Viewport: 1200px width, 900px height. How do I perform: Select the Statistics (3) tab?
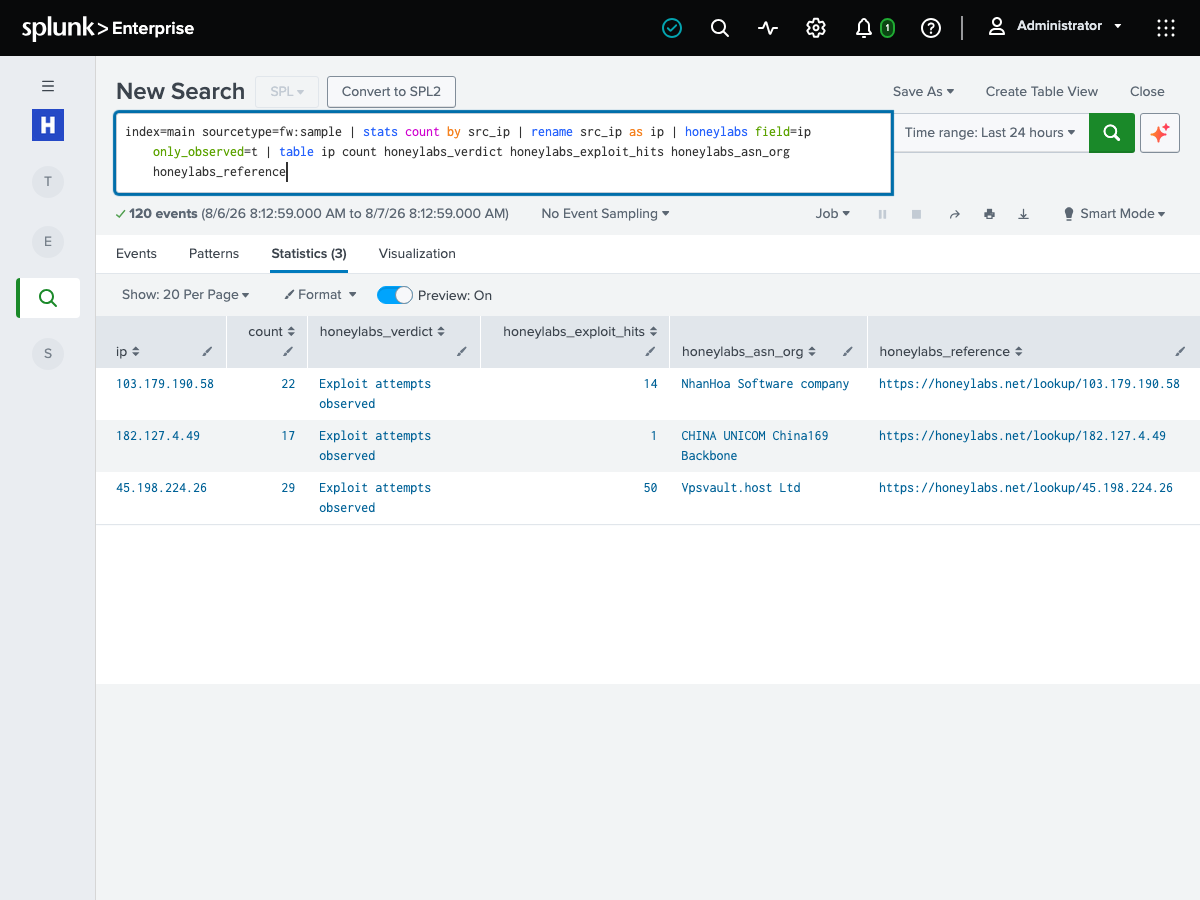coord(309,254)
